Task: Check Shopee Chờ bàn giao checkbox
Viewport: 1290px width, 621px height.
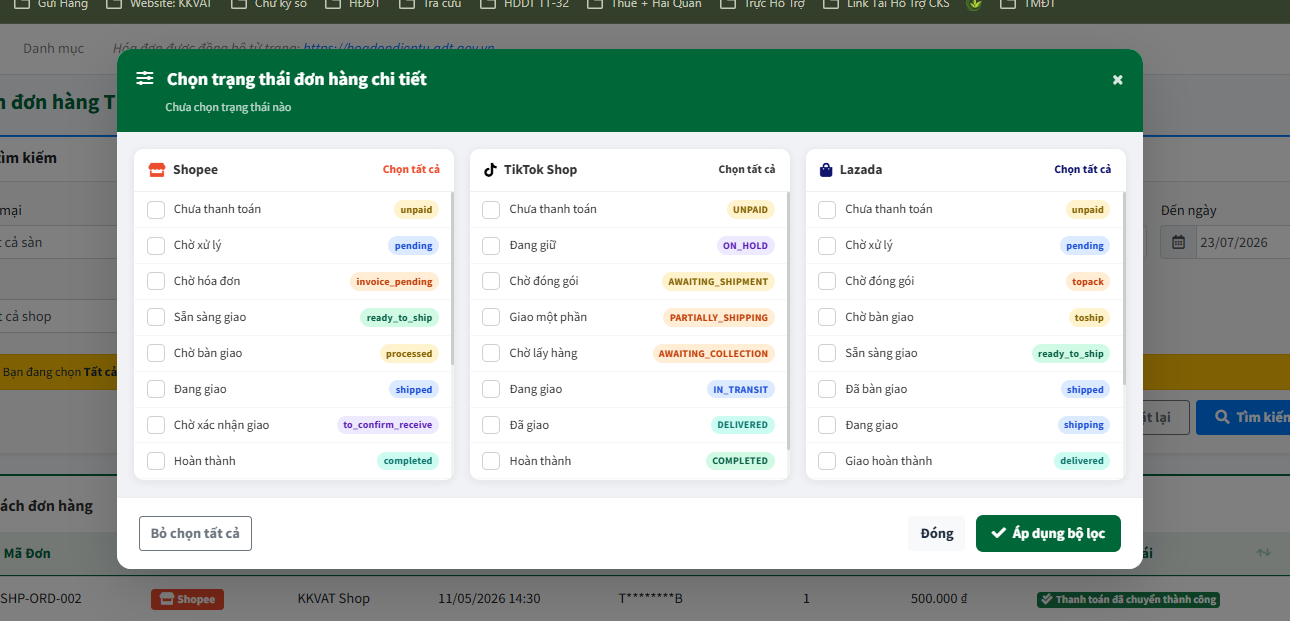Action: [156, 354]
